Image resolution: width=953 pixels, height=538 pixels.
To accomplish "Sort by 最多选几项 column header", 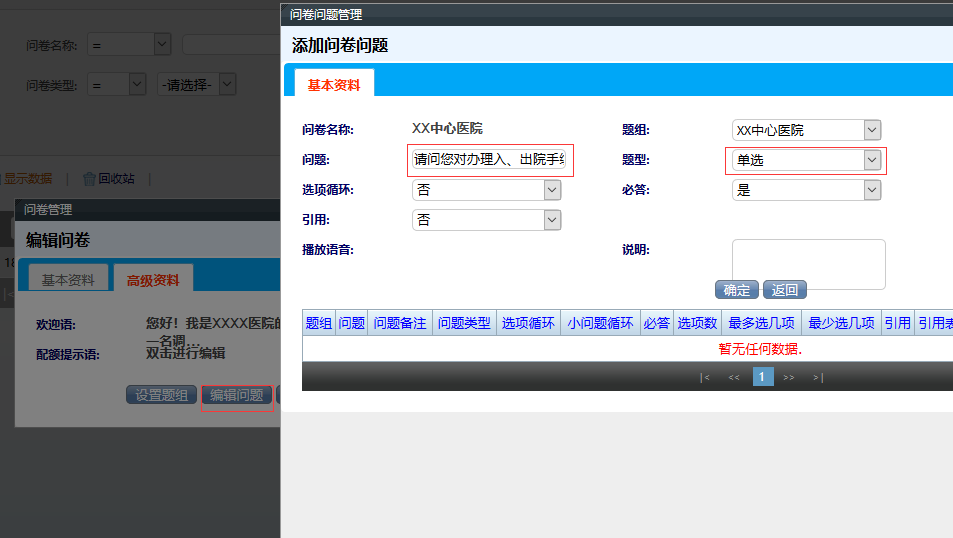I will 761,323.
